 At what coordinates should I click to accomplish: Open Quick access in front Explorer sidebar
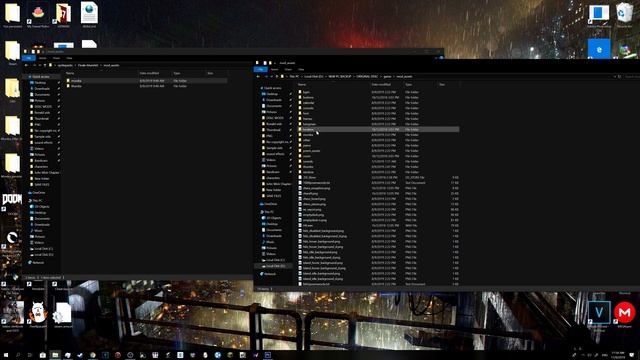click(x=272, y=88)
